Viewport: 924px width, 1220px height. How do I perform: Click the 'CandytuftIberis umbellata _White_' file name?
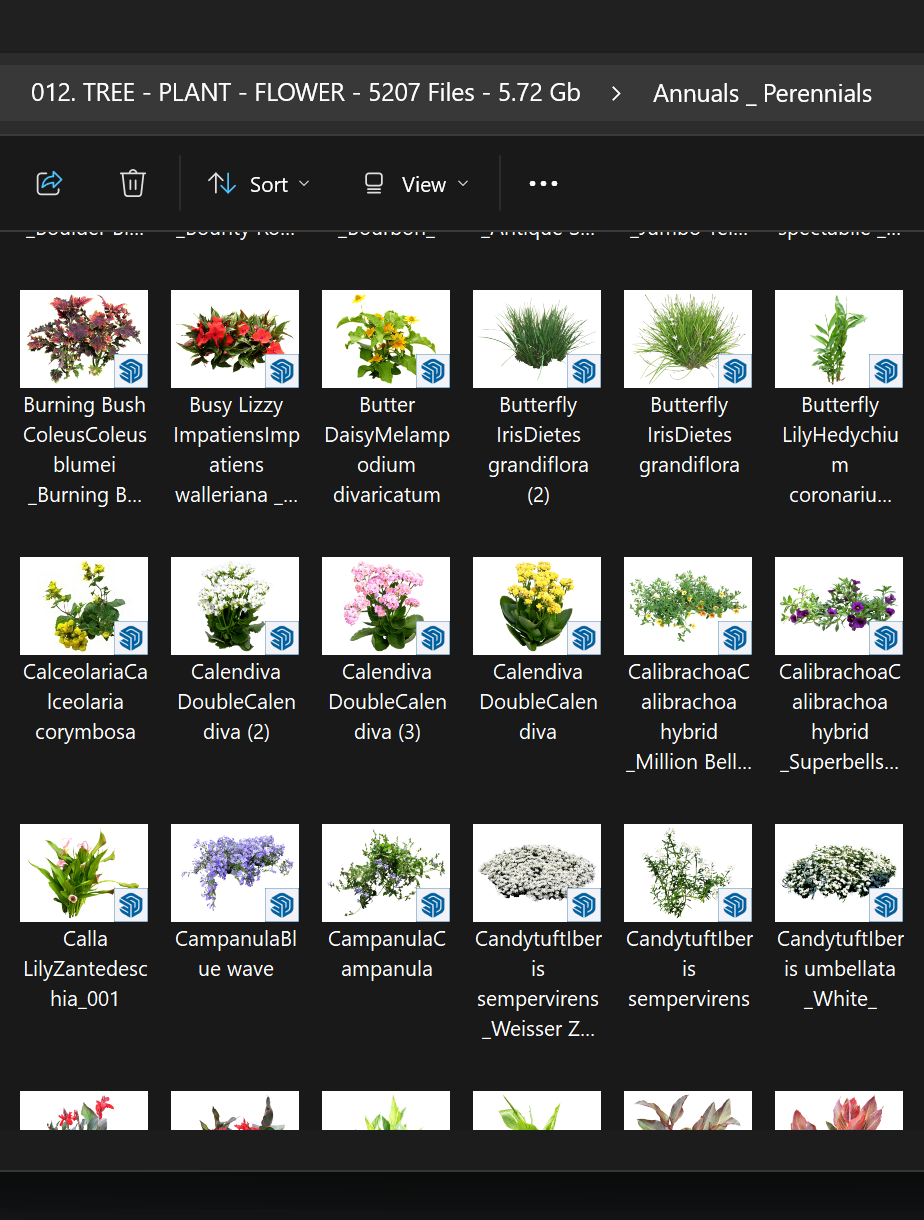point(840,969)
